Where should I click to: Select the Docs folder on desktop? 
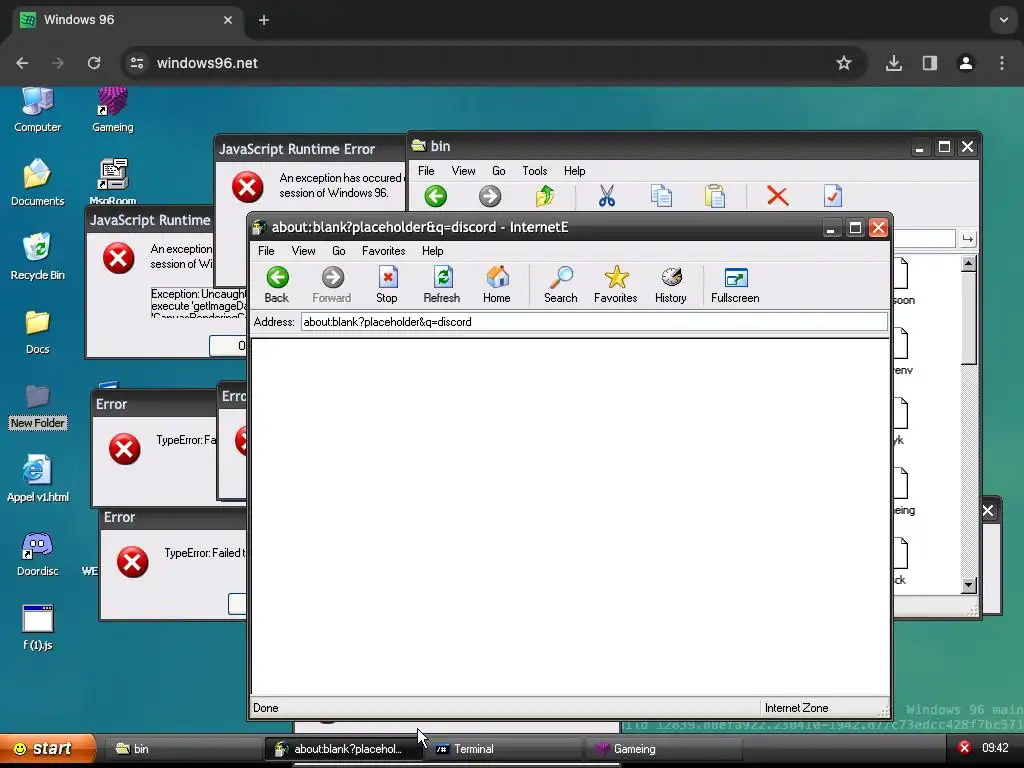click(38, 332)
